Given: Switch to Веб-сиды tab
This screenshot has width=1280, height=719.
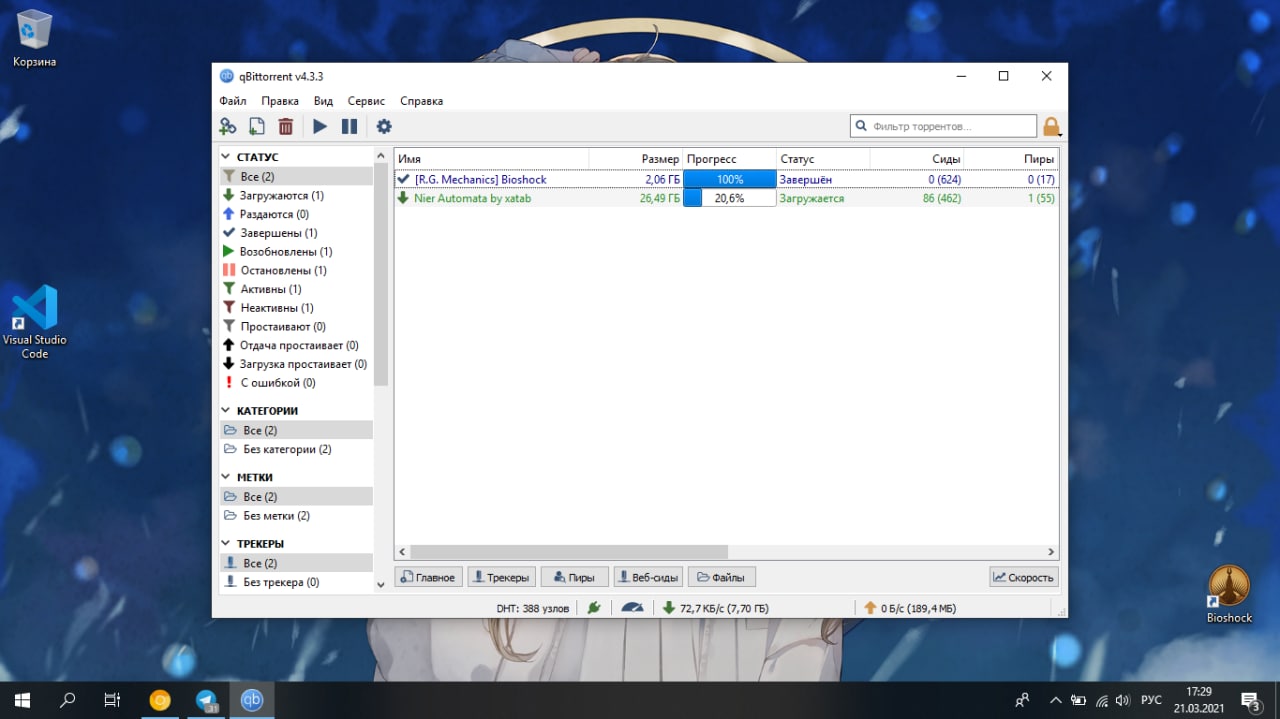Looking at the screenshot, I should pyautogui.click(x=647, y=577).
